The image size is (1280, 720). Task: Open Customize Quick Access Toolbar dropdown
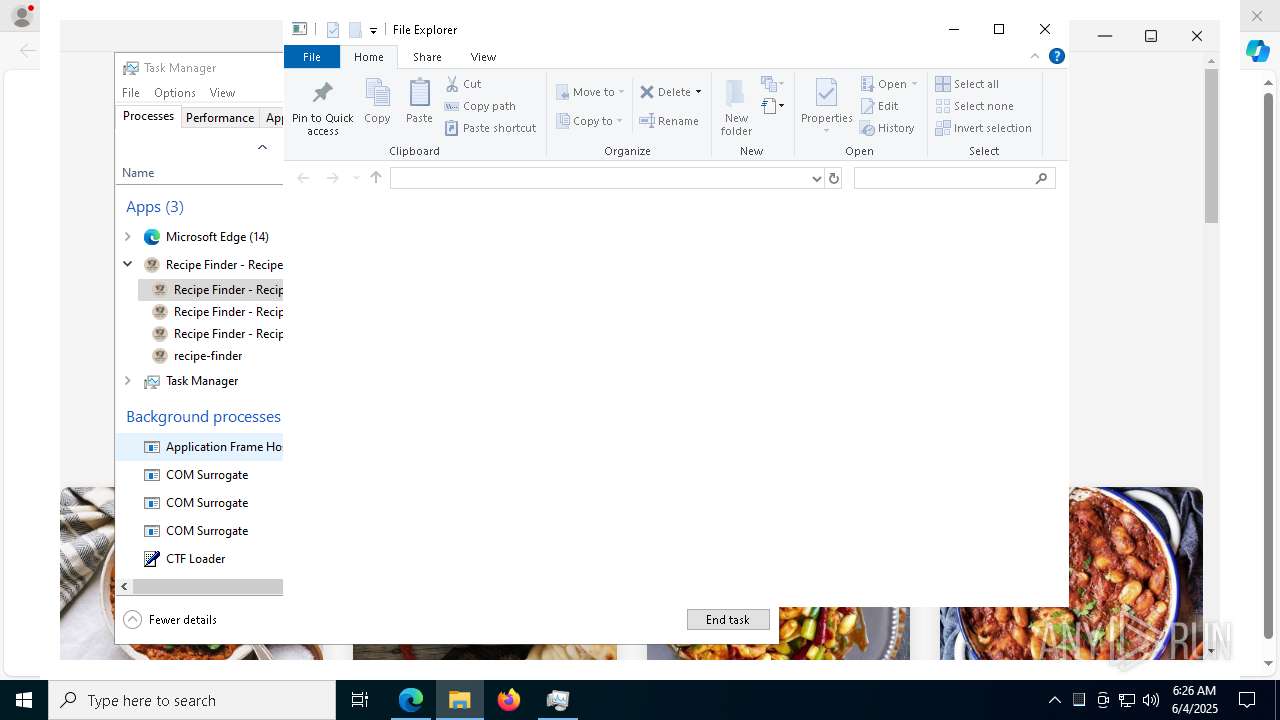373,31
